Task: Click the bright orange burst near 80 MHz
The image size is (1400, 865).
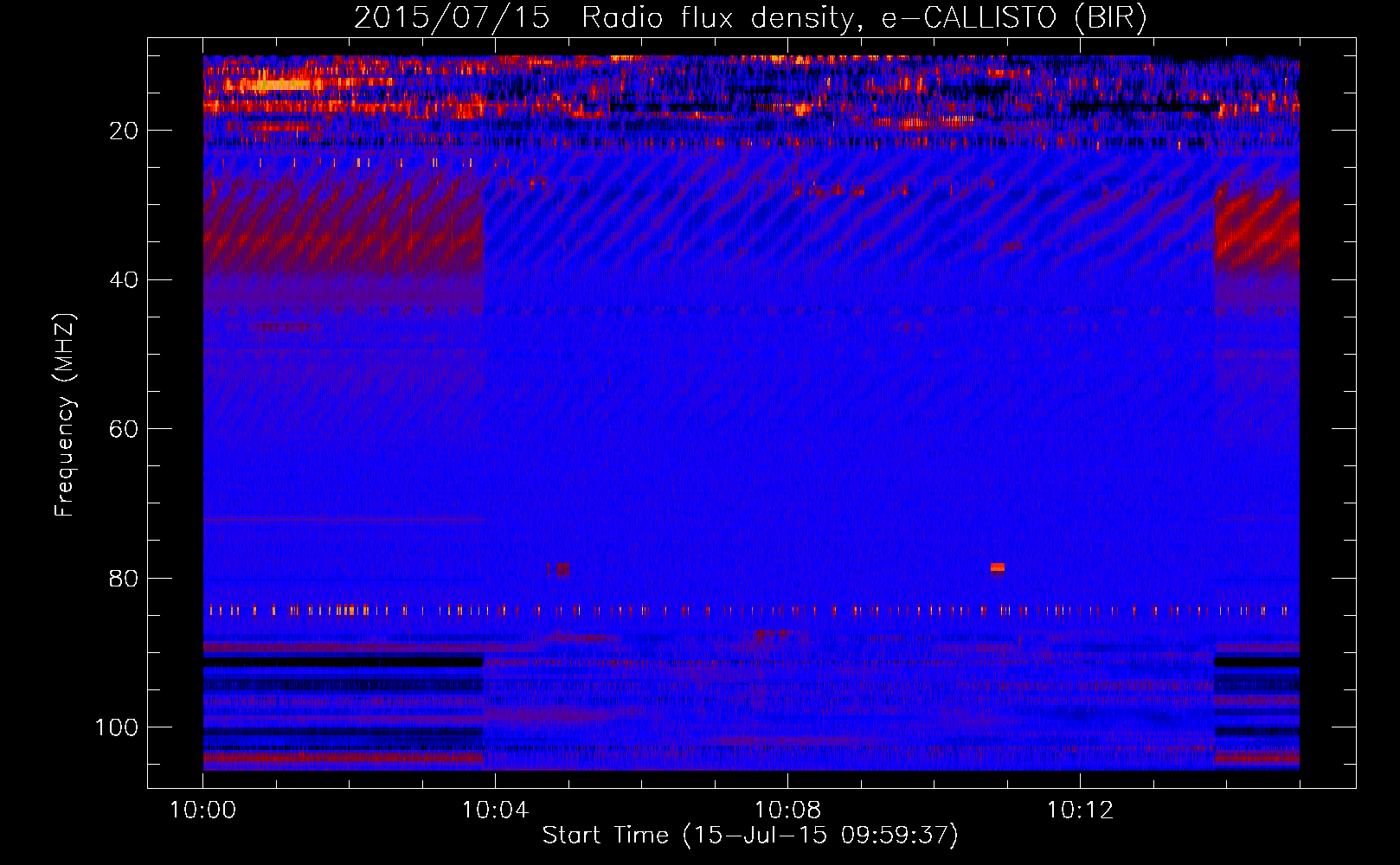Action: click(x=998, y=567)
